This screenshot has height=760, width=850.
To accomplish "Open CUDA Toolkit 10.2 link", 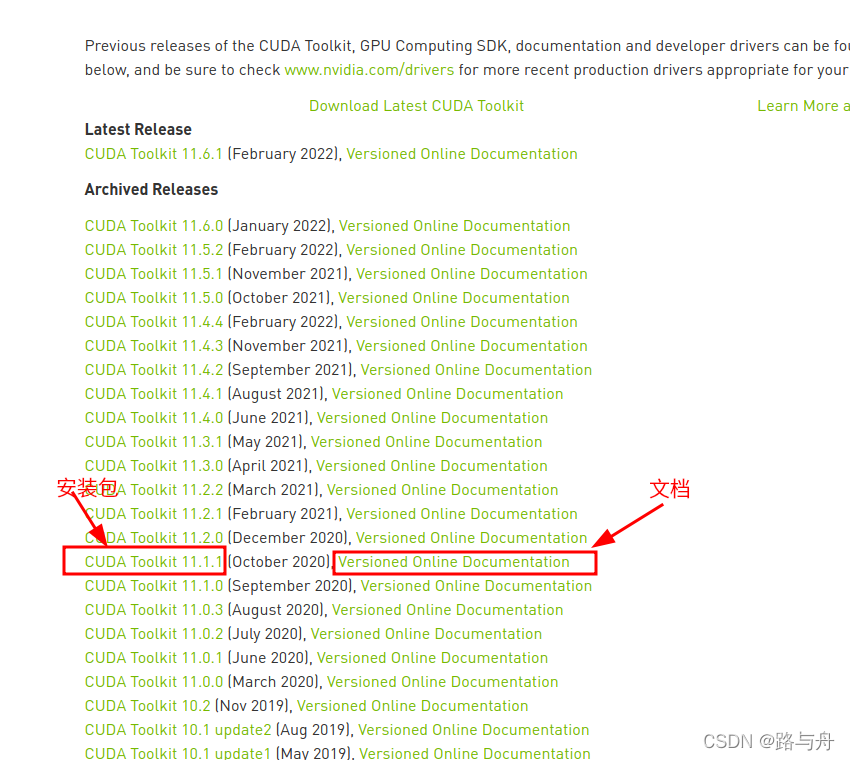I will click(147, 706).
